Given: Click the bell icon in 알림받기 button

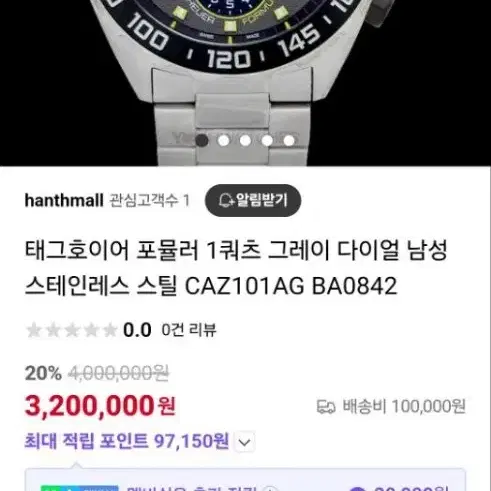Looking at the screenshot, I should 226,200.
